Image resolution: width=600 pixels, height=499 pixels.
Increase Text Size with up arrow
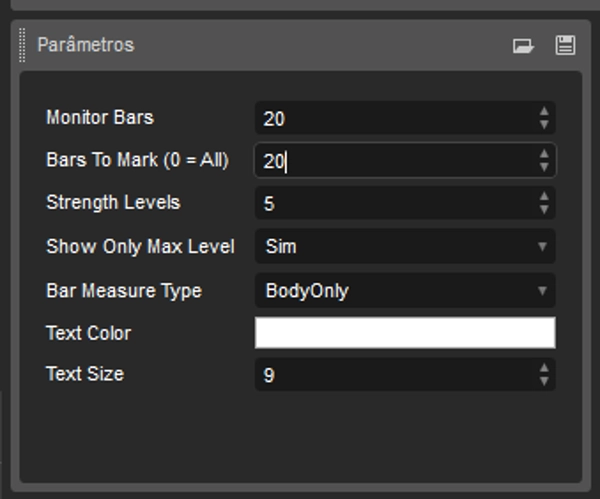(x=544, y=368)
